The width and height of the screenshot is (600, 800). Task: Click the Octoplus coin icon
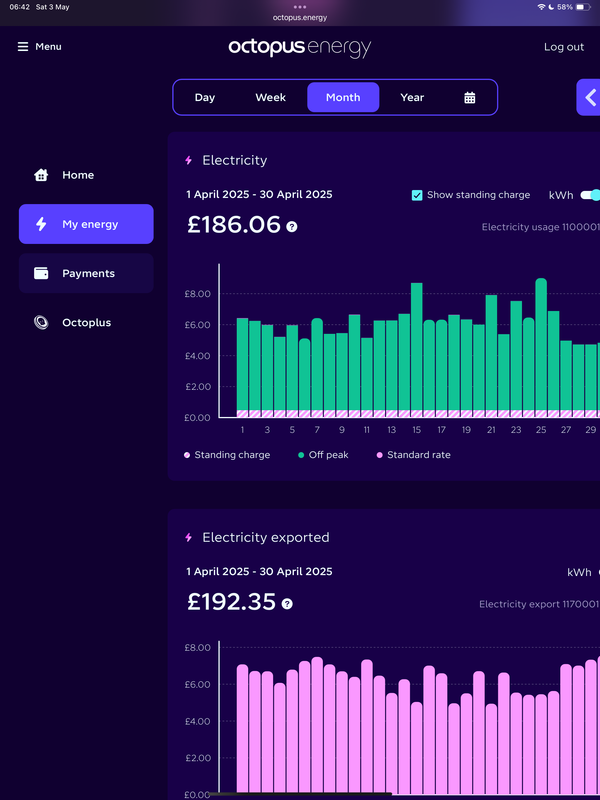[x=41, y=322]
